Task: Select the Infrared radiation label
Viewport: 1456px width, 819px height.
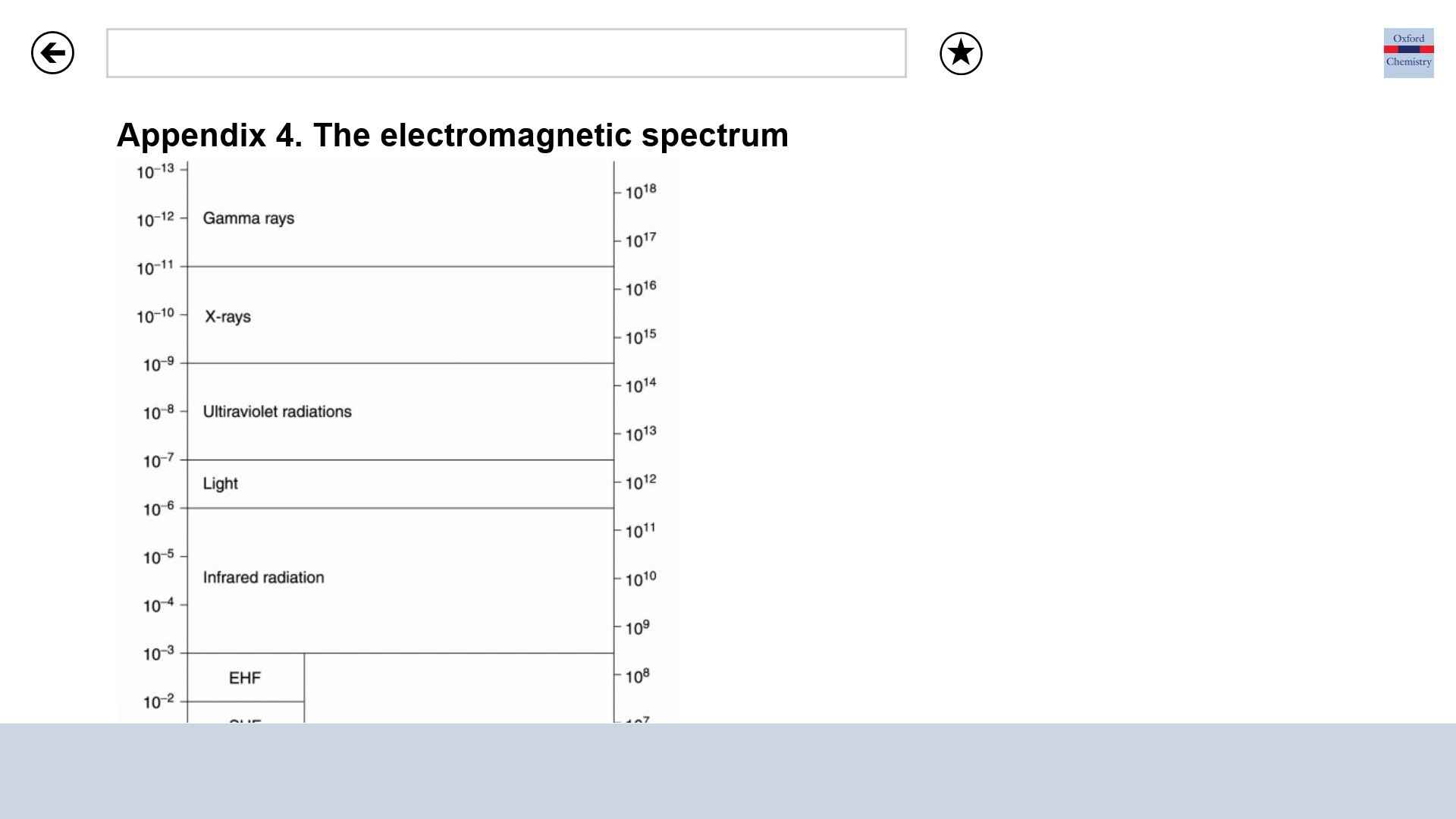Action: [263, 578]
